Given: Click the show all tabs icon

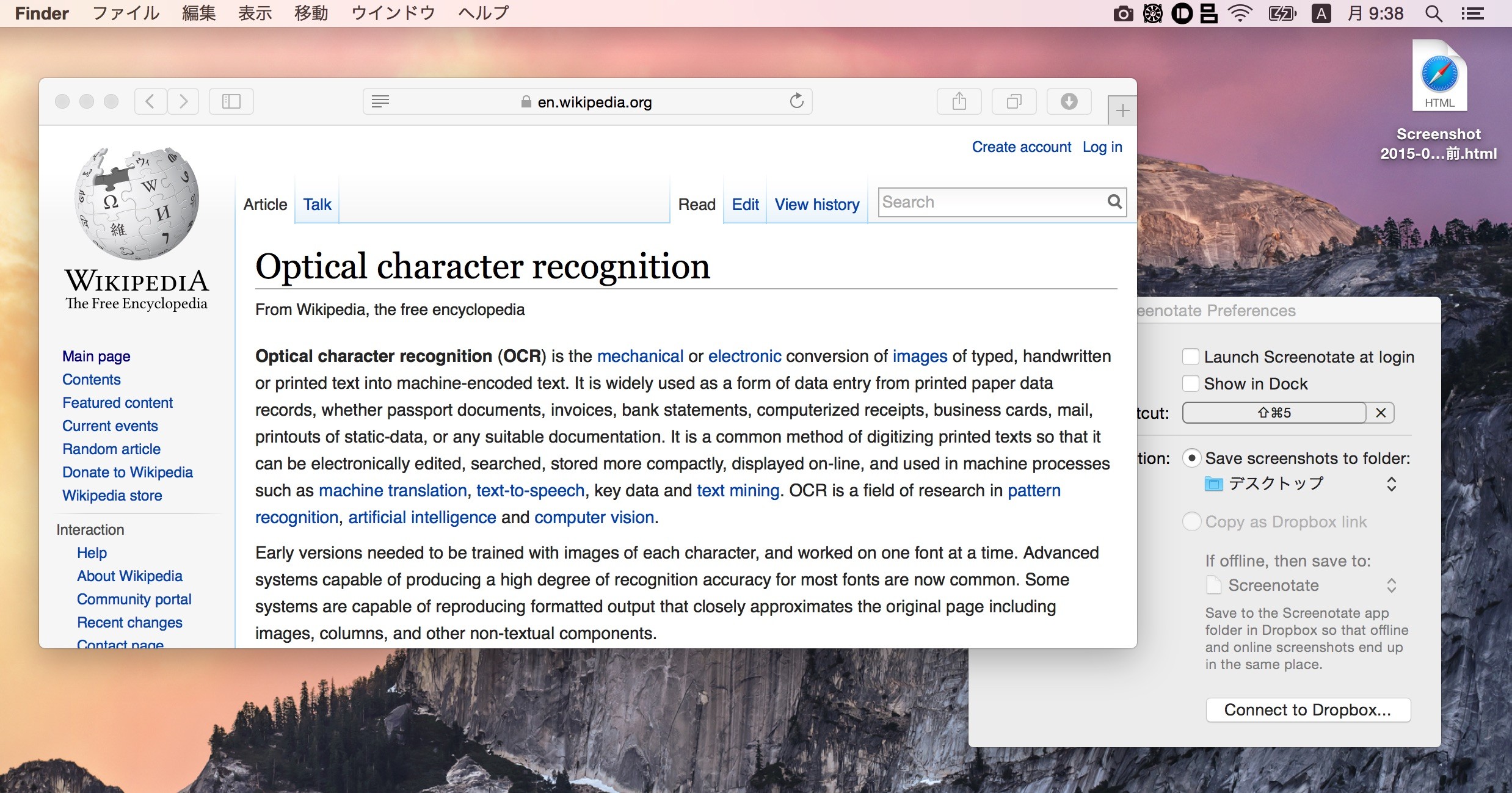Looking at the screenshot, I should 1014,101.
